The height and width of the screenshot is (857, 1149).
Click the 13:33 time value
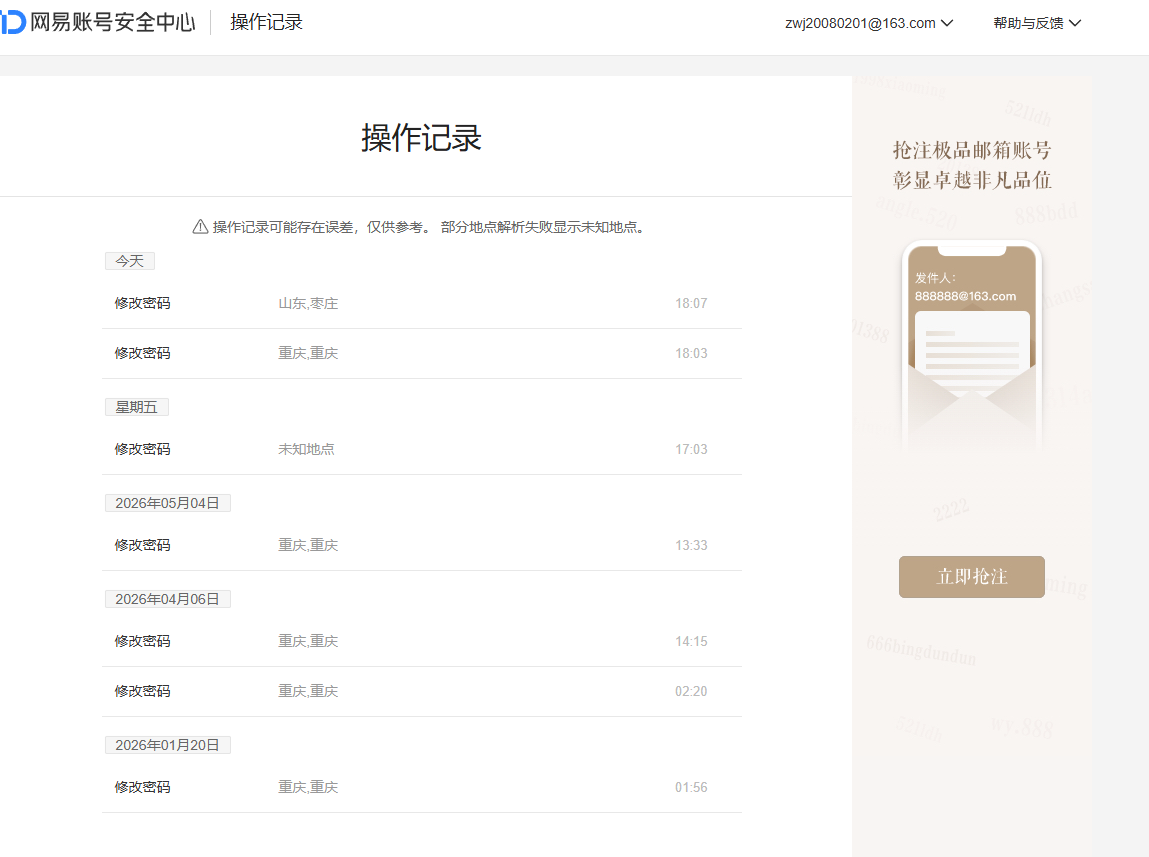tap(691, 545)
